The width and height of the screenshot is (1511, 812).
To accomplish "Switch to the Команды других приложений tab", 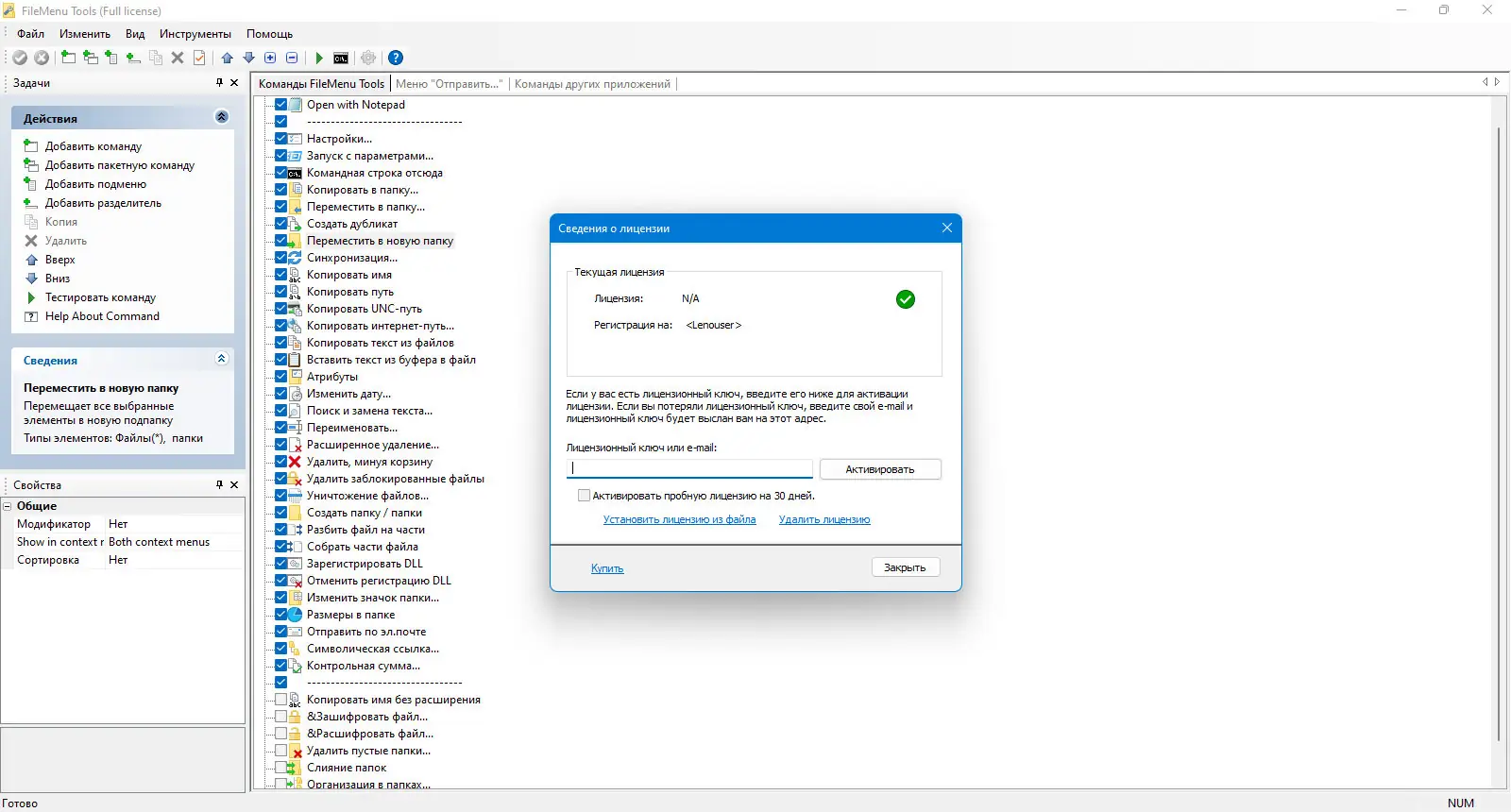I will pyautogui.click(x=592, y=84).
